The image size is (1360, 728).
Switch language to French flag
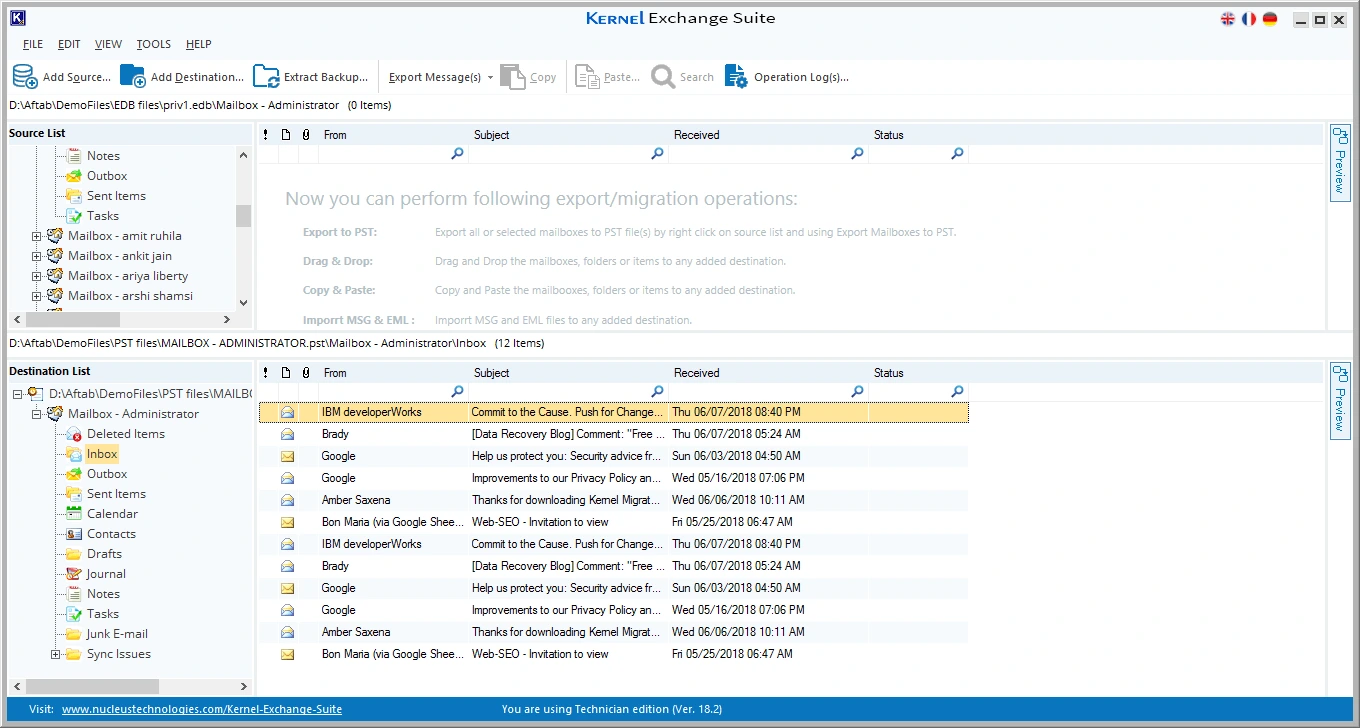[x=1249, y=19]
